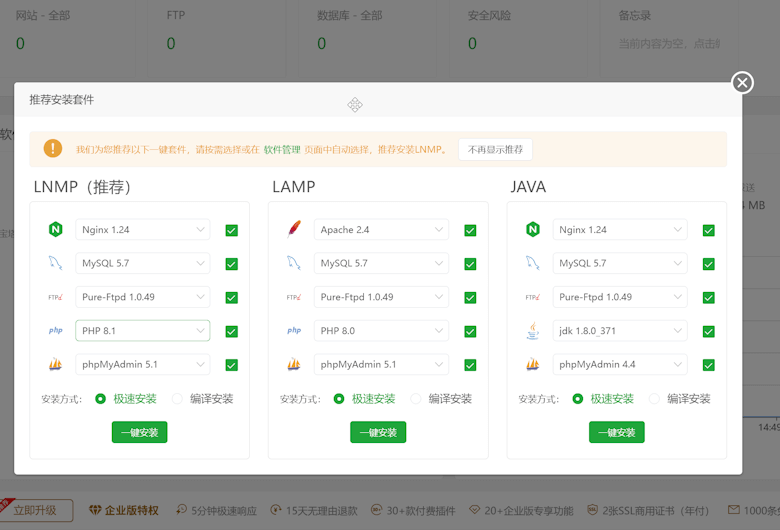Click the 30+款付费插件 icon
Image resolution: width=780 pixels, height=530 pixels.
point(377,510)
